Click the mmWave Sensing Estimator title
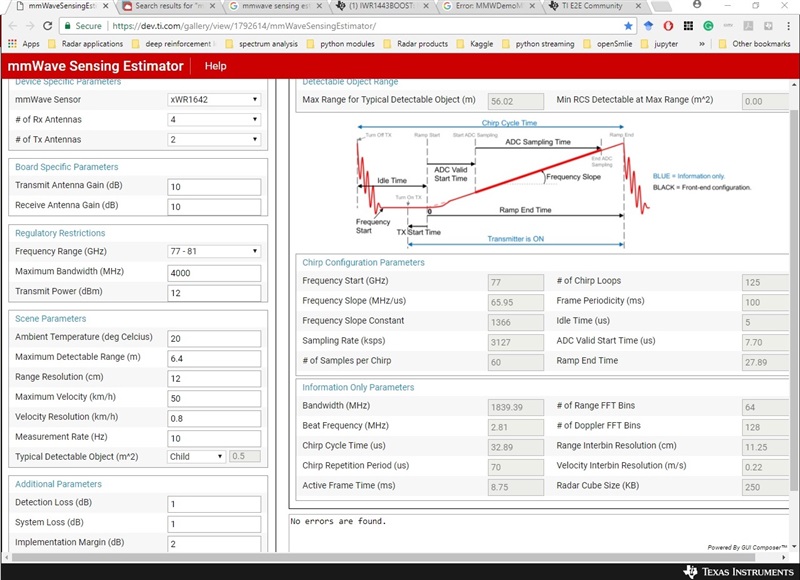 95,66
